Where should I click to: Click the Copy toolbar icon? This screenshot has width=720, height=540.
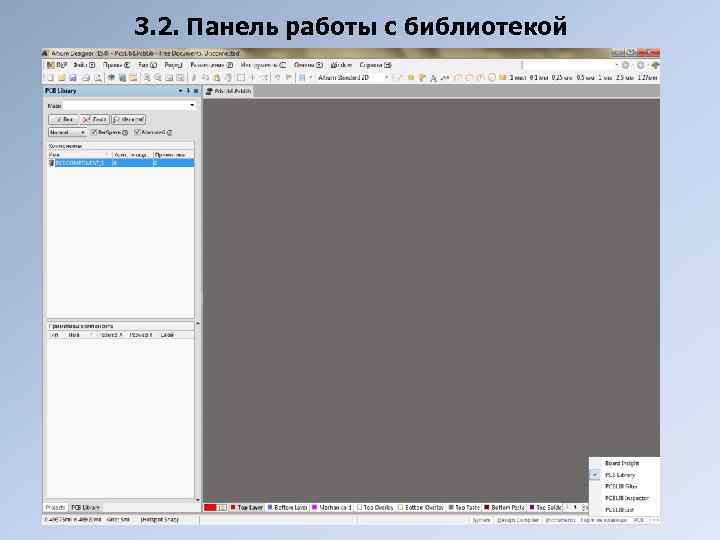205,78
